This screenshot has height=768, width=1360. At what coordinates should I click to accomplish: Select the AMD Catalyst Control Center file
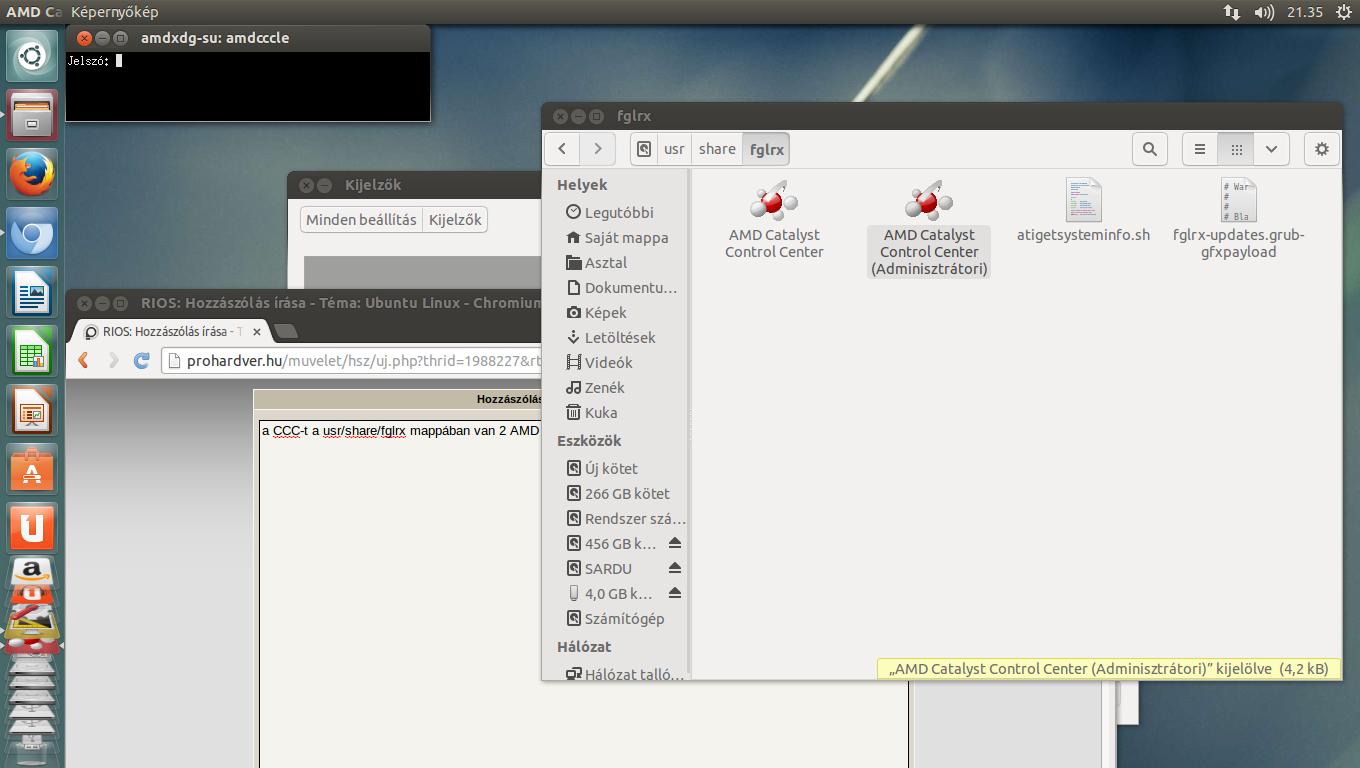coord(774,220)
